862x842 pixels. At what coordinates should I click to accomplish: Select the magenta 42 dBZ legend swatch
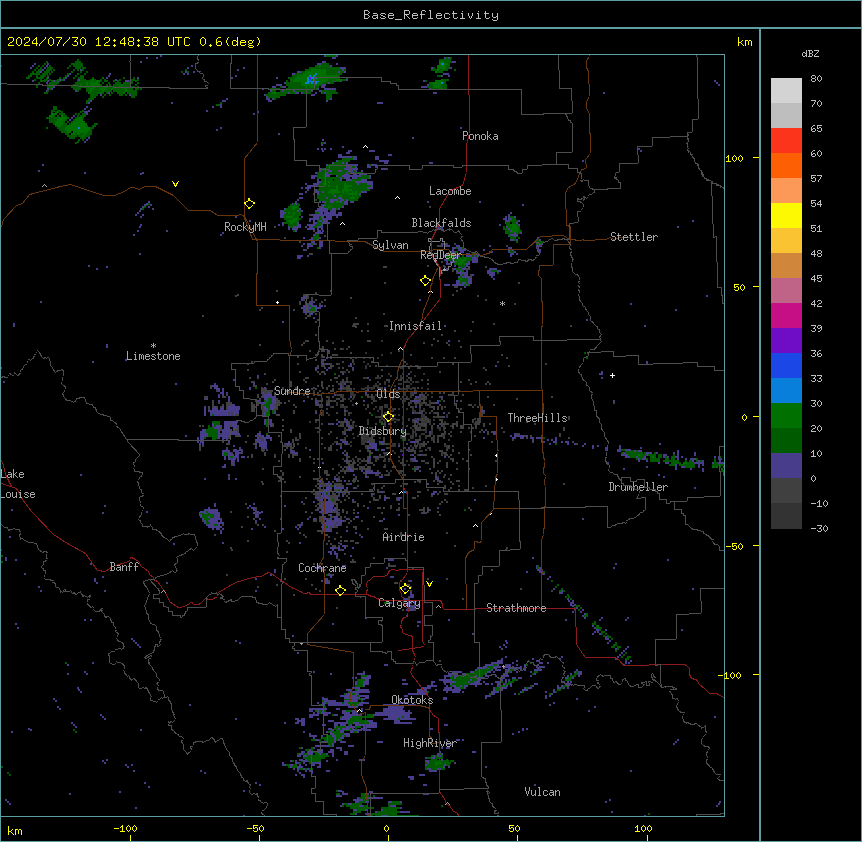(x=786, y=315)
